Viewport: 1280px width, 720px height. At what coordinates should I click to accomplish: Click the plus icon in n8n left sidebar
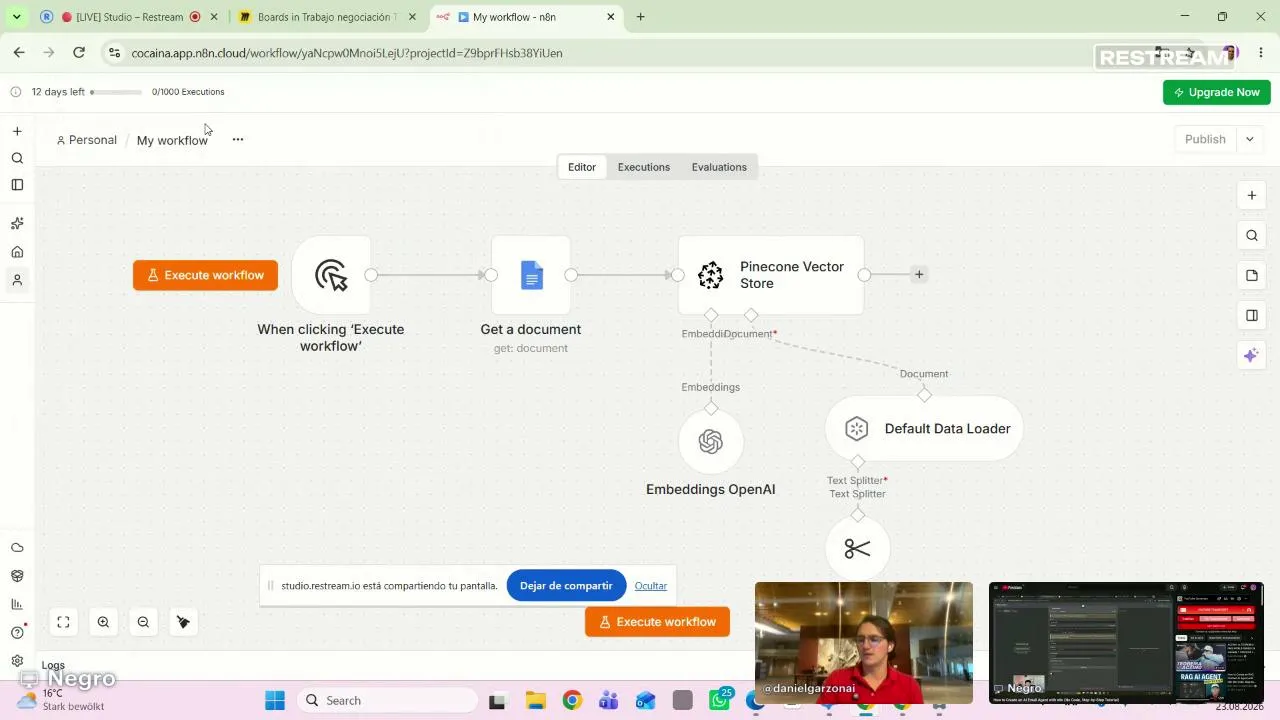point(17,131)
